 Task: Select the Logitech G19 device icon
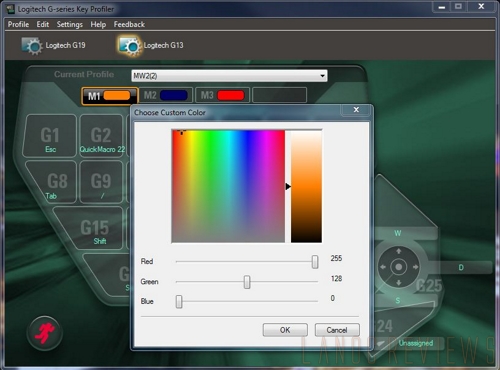click(x=32, y=46)
